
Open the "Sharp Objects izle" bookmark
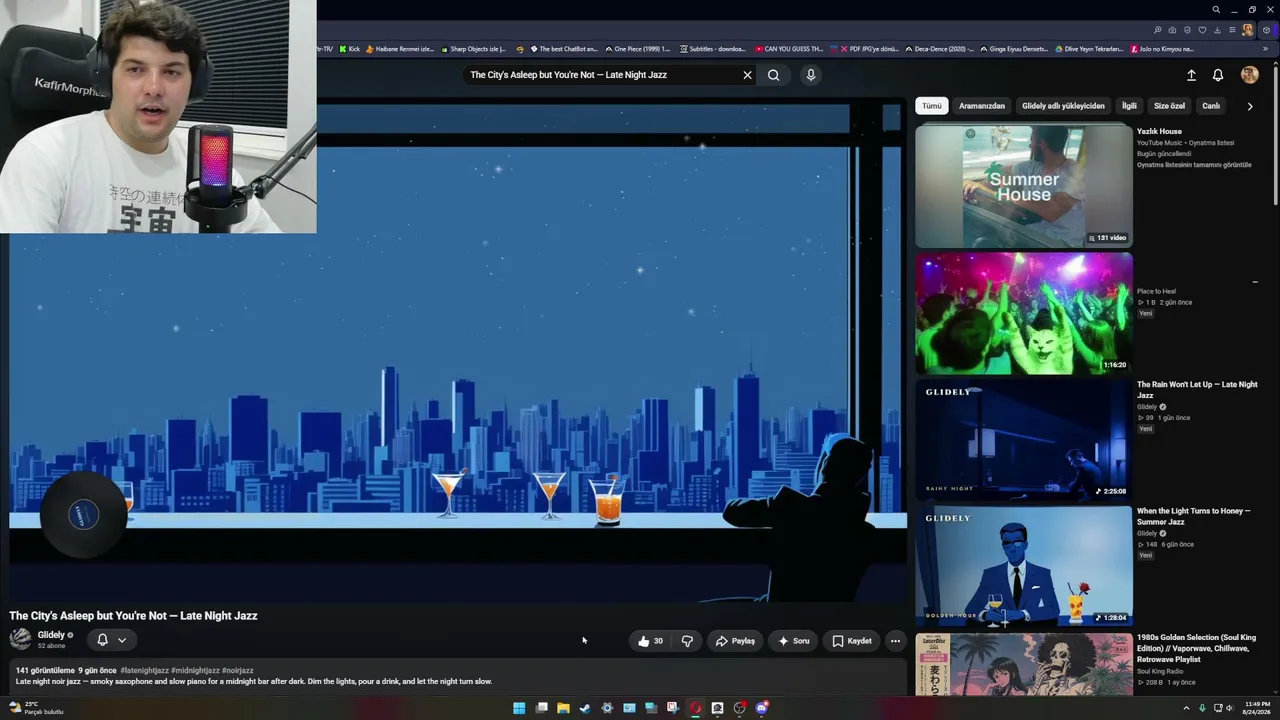click(473, 48)
